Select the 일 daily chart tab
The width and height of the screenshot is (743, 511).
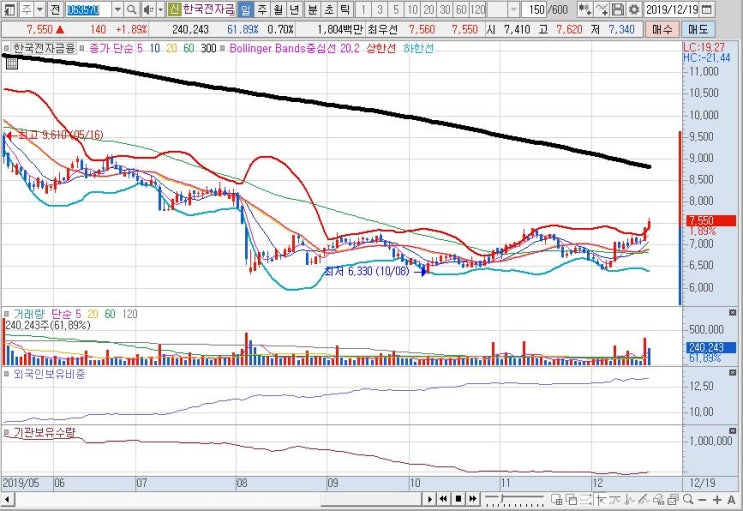pos(245,9)
